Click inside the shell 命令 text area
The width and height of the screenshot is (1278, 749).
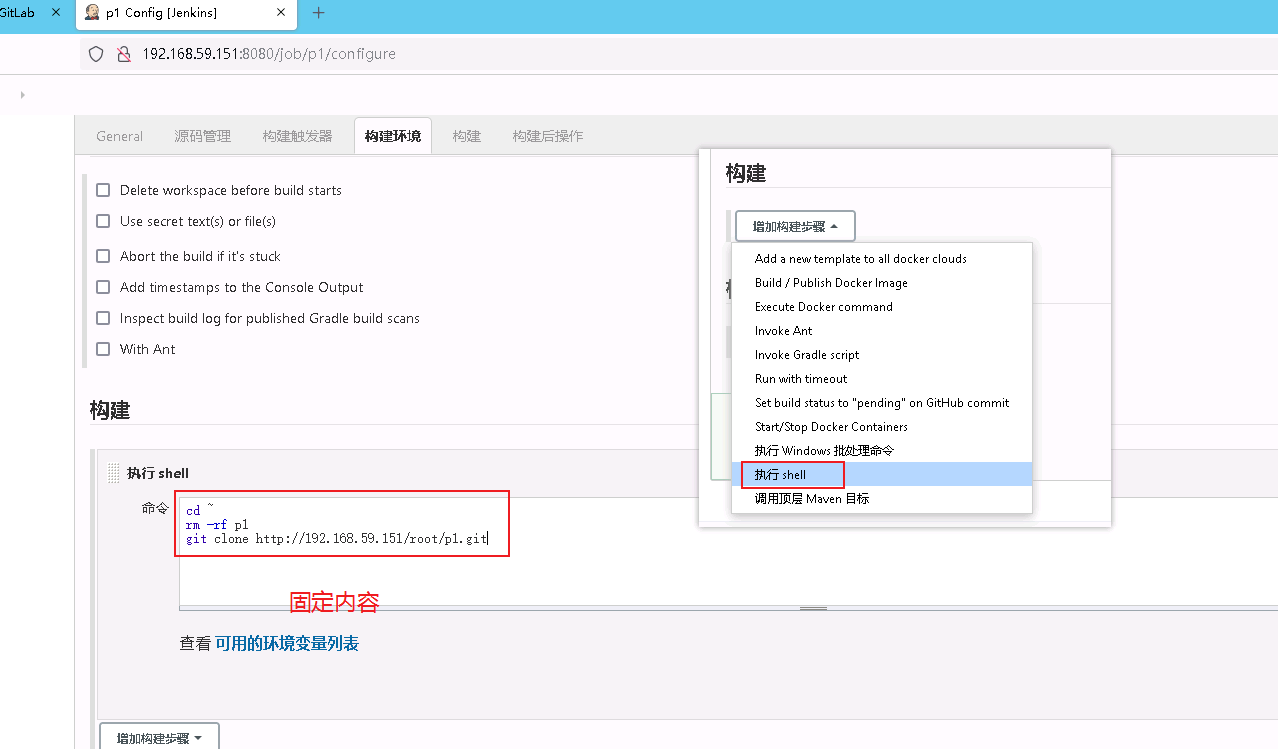(x=728, y=551)
